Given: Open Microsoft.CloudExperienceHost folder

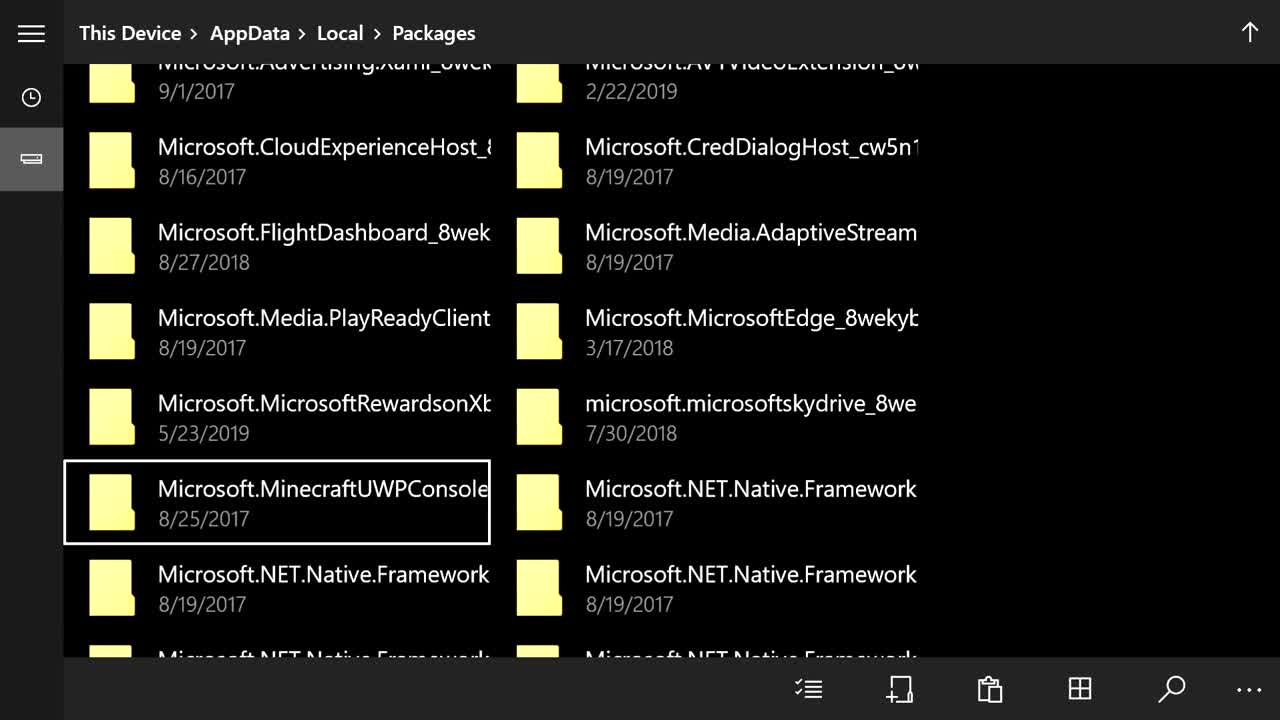Looking at the screenshot, I should point(277,161).
